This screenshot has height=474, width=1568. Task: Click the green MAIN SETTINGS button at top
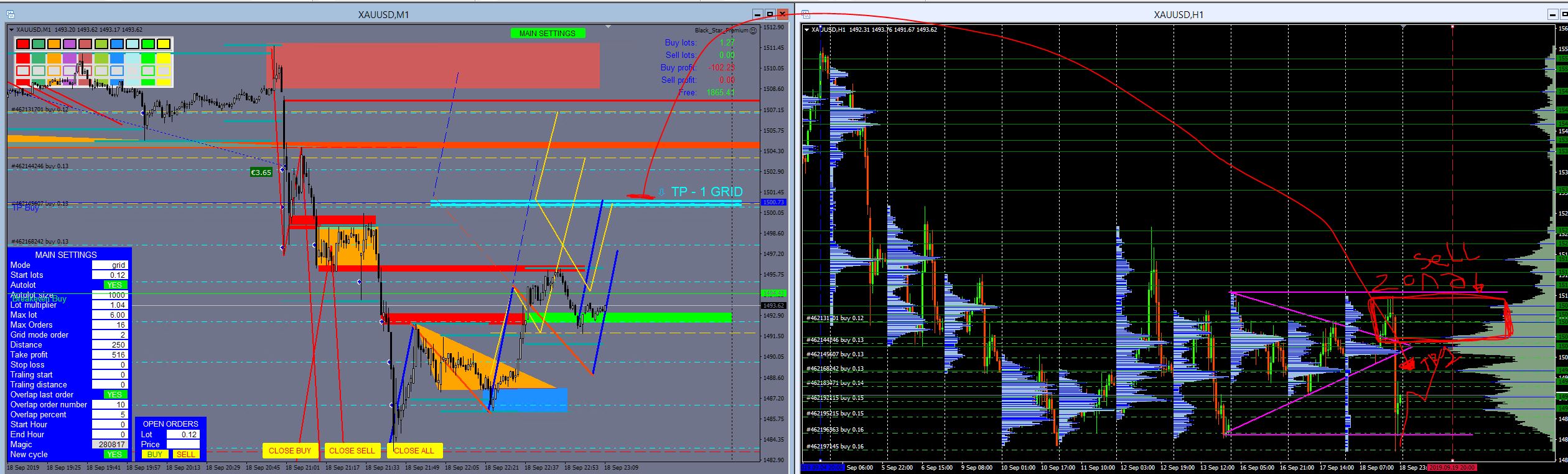coord(548,33)
